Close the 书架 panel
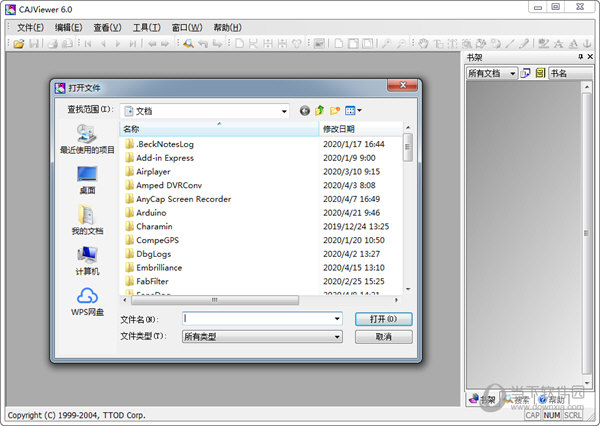 tap(590, 57)
